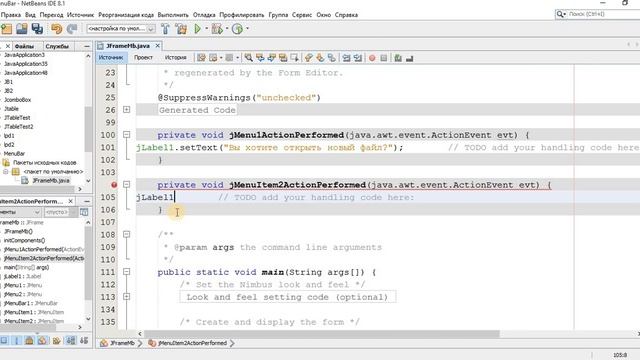Click the error marker beside line 104

point(114,185)
